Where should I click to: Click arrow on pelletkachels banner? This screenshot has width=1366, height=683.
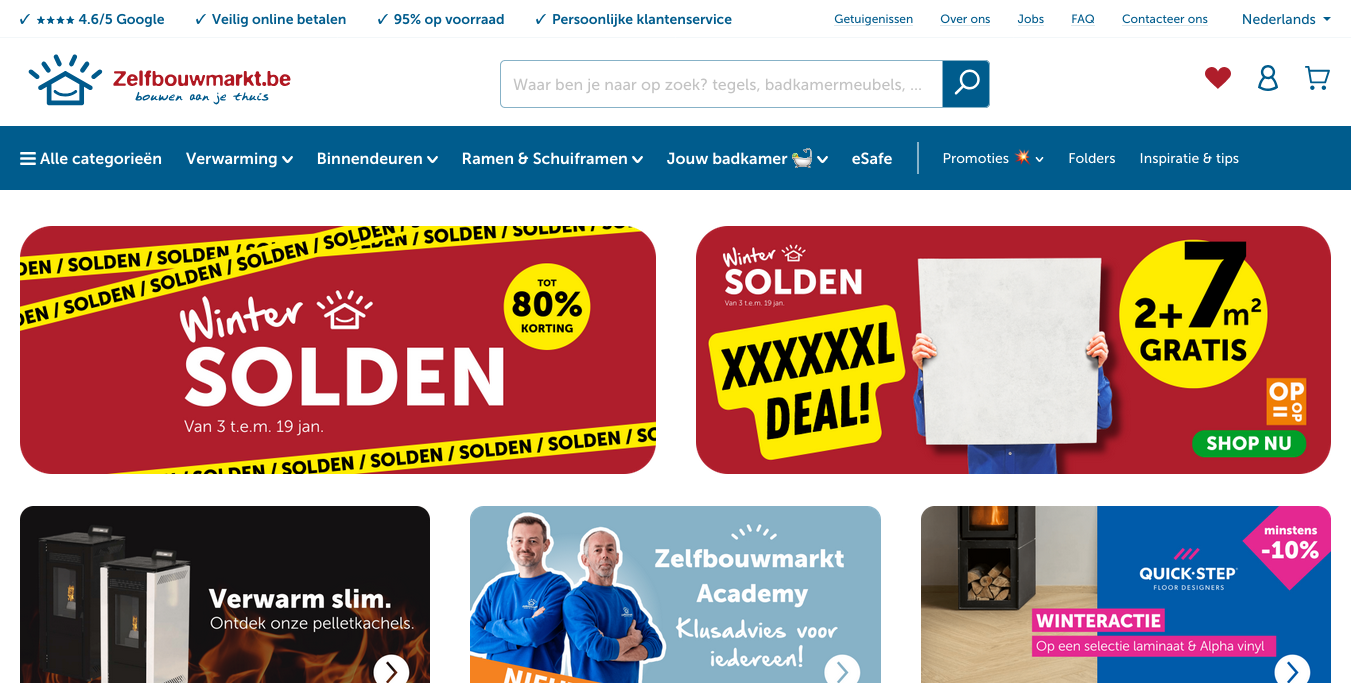tap(391, 670)
